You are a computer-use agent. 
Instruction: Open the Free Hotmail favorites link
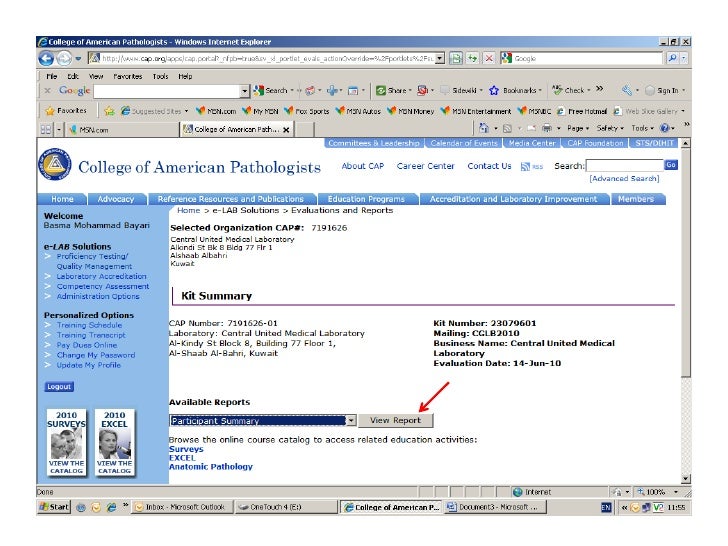582,111
